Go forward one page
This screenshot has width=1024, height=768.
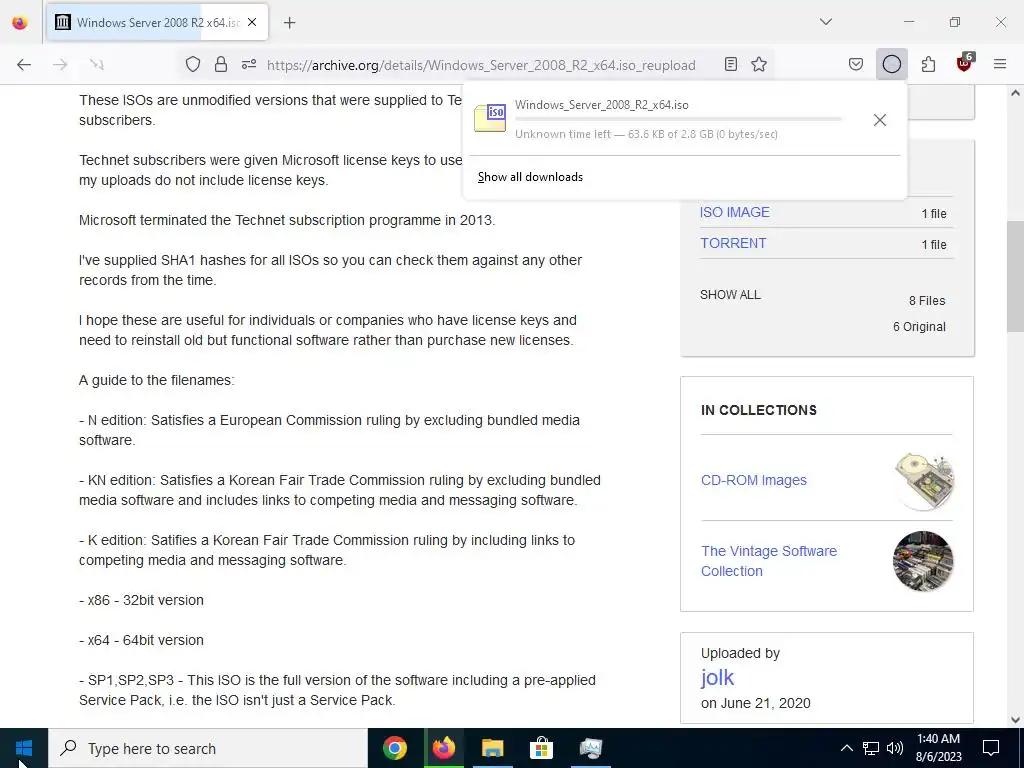60,64
